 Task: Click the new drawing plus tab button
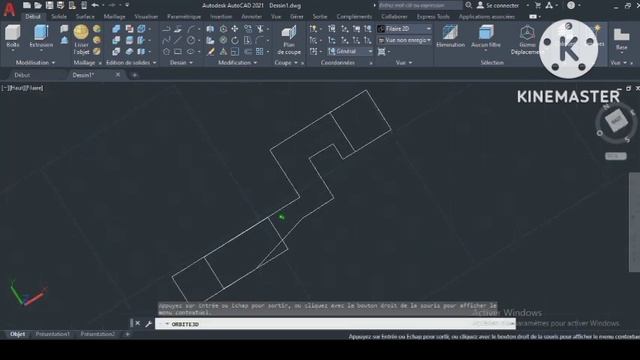(x=134, y=75)
